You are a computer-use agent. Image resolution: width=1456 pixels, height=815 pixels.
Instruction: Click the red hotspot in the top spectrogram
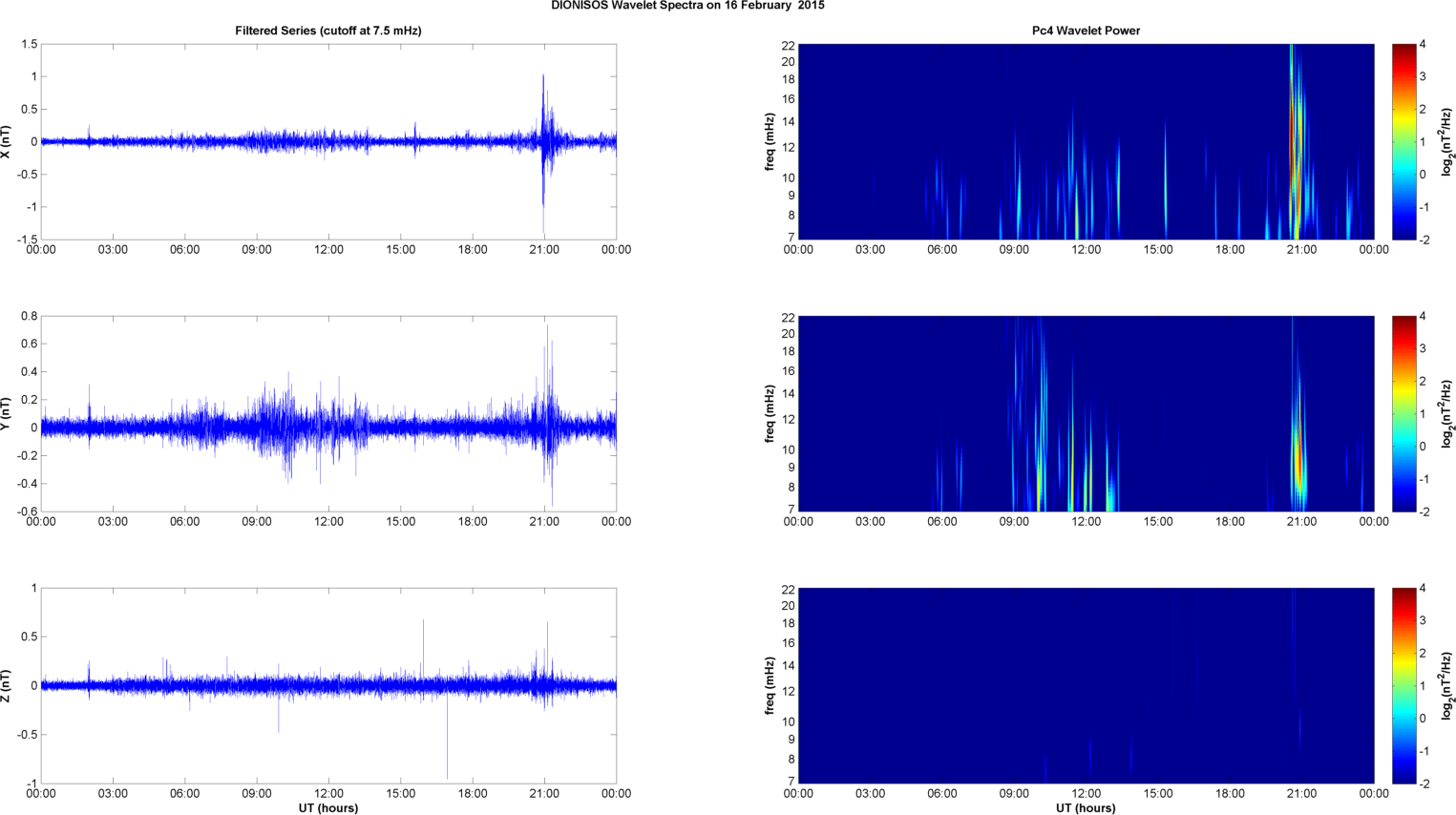coord(1293,124)
